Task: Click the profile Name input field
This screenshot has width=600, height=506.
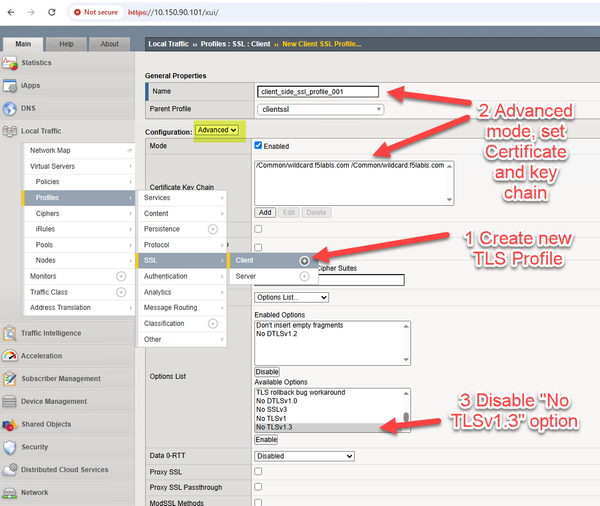Action: tap(318, 91)
